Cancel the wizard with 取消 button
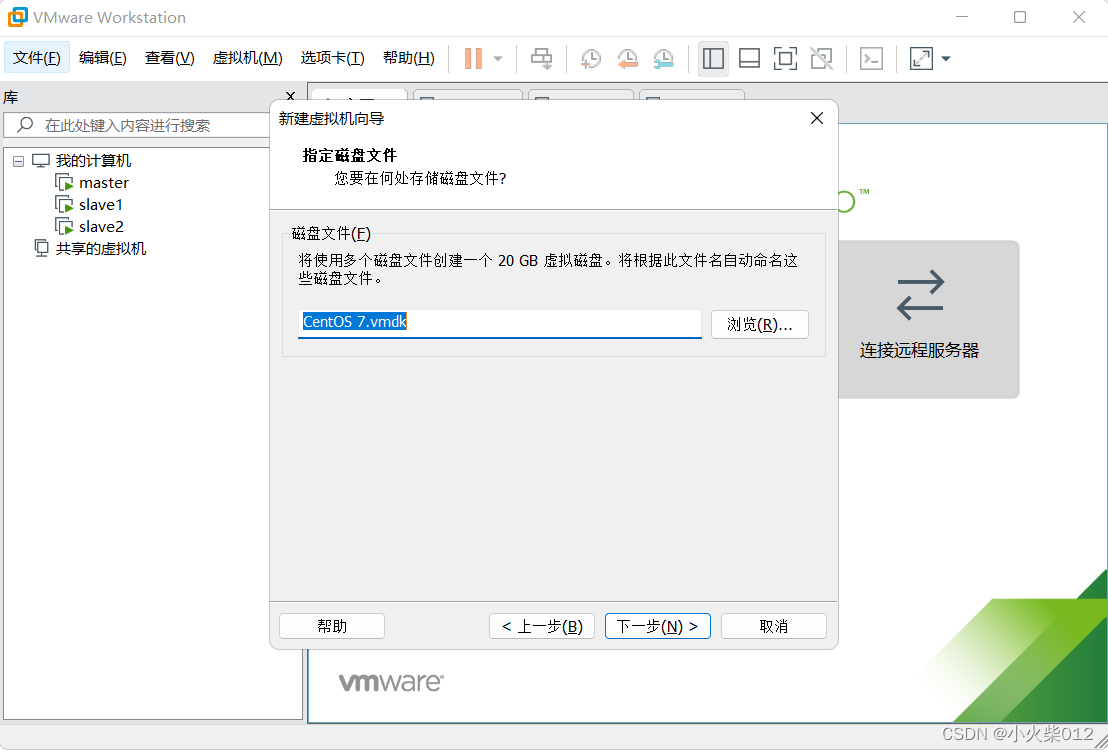The width and height of the screenshot is (1108, 752). pos(774,625)
